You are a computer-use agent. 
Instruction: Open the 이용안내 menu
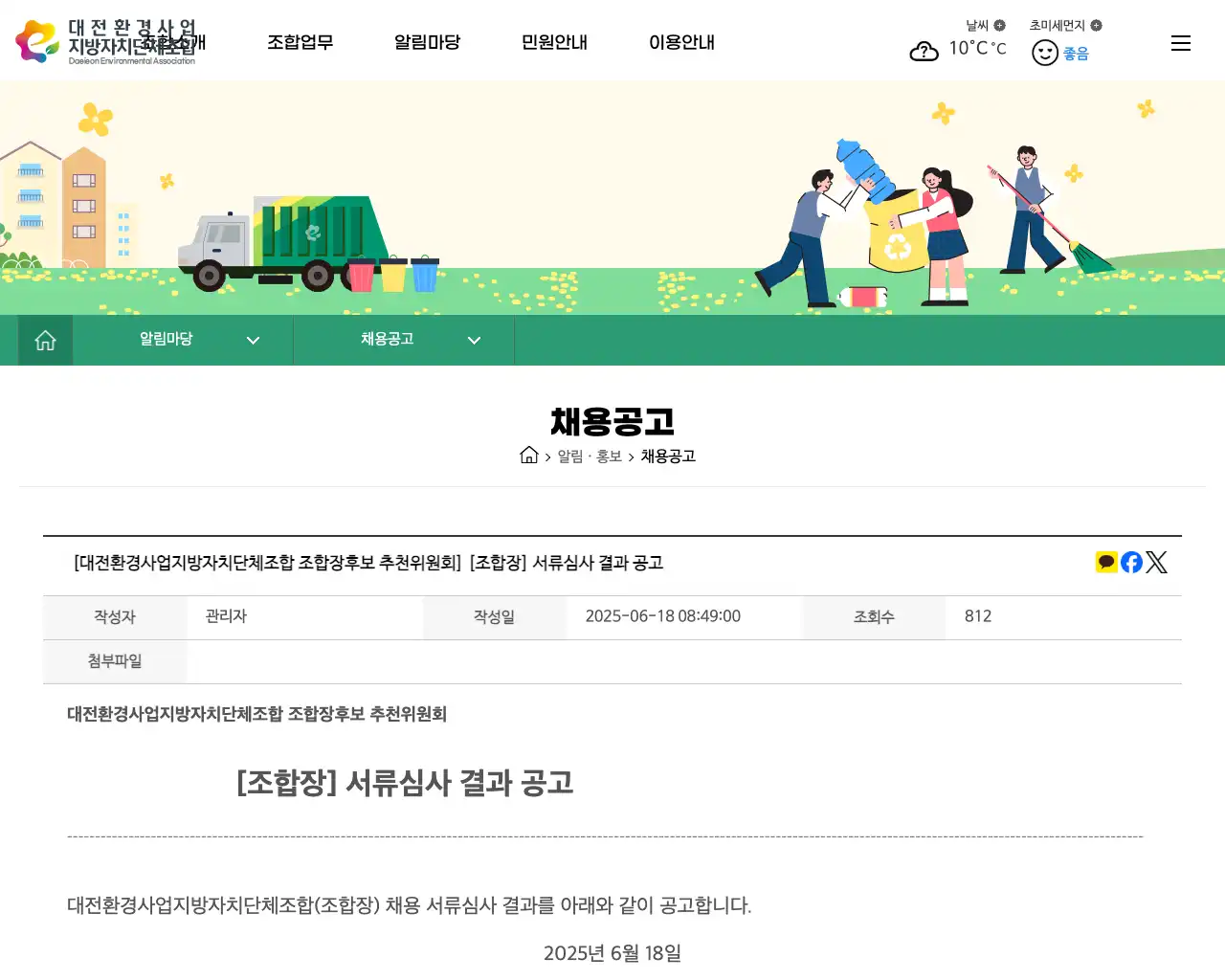point(681,42)
